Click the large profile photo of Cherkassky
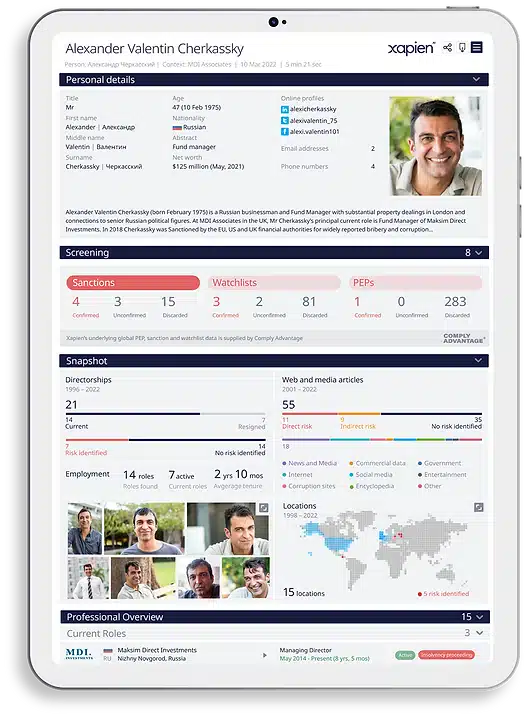 [435, 146]
